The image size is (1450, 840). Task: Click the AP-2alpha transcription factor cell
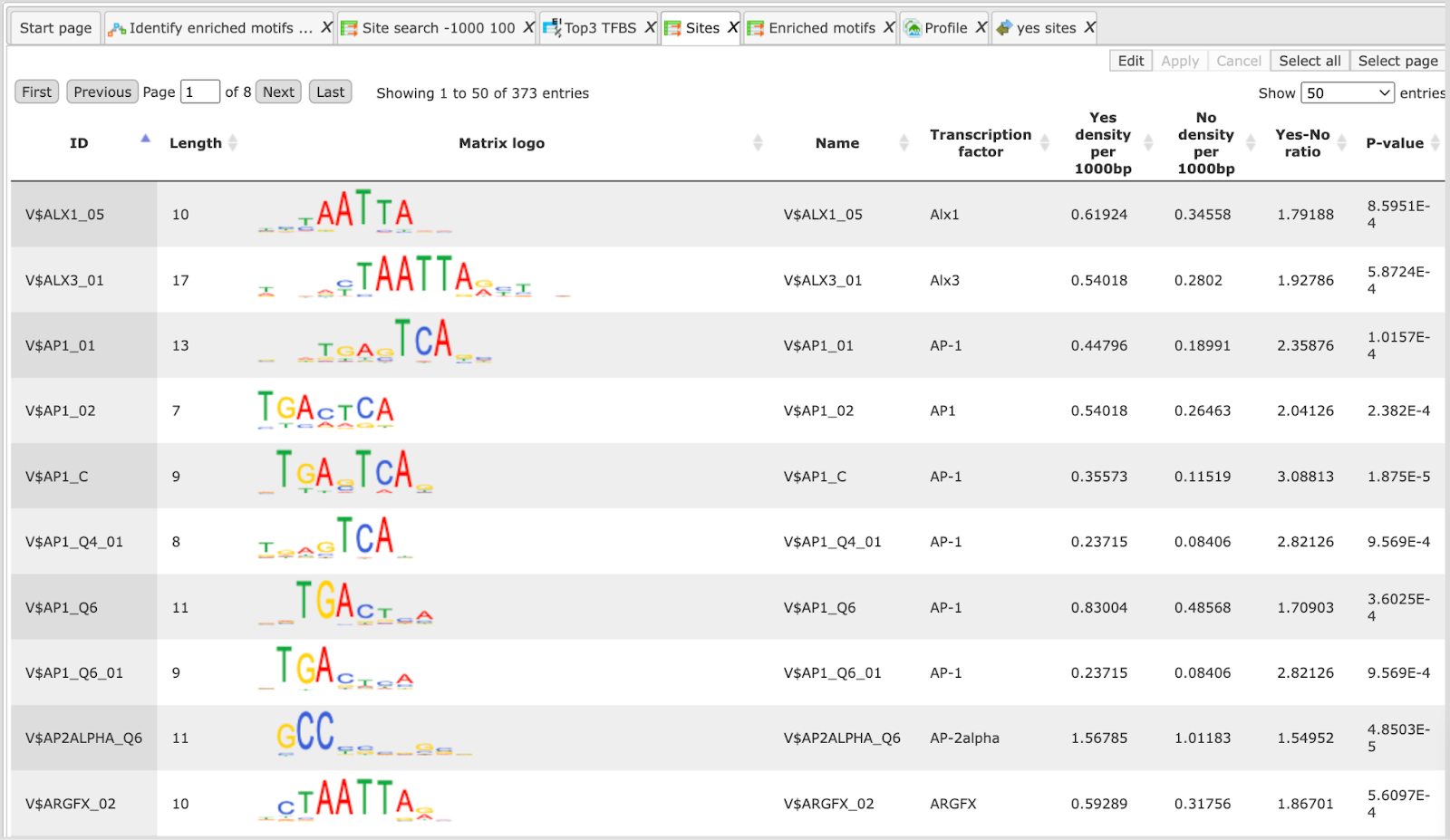(x=964, y=738)
